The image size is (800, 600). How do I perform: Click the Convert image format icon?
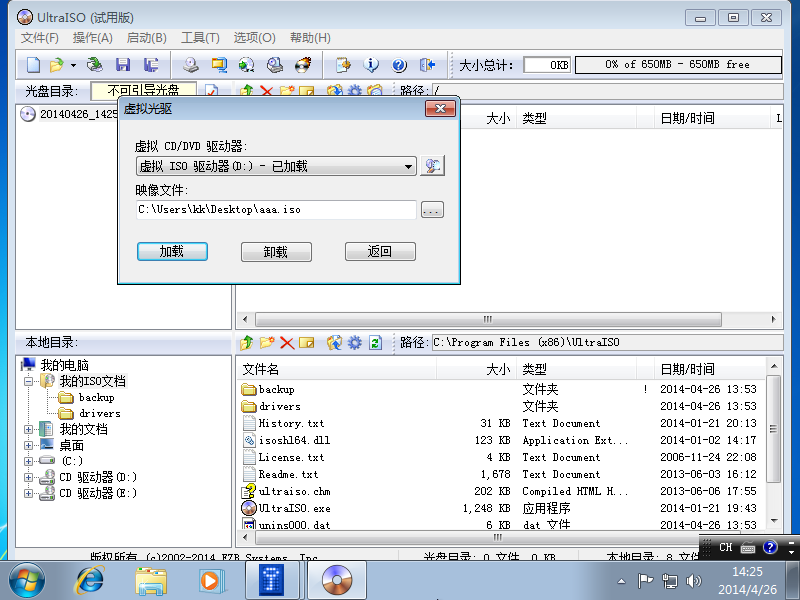247,65
